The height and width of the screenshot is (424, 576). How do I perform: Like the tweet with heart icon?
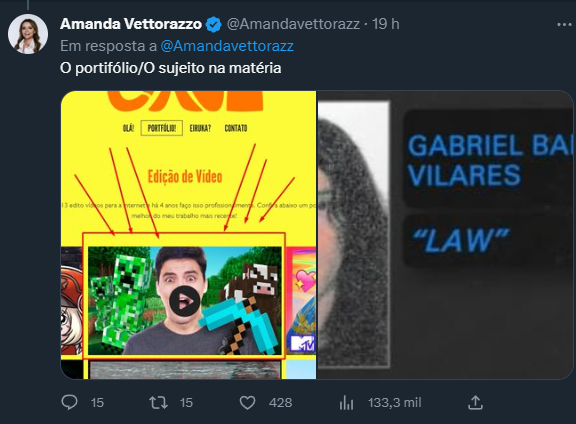pos(248,403)
